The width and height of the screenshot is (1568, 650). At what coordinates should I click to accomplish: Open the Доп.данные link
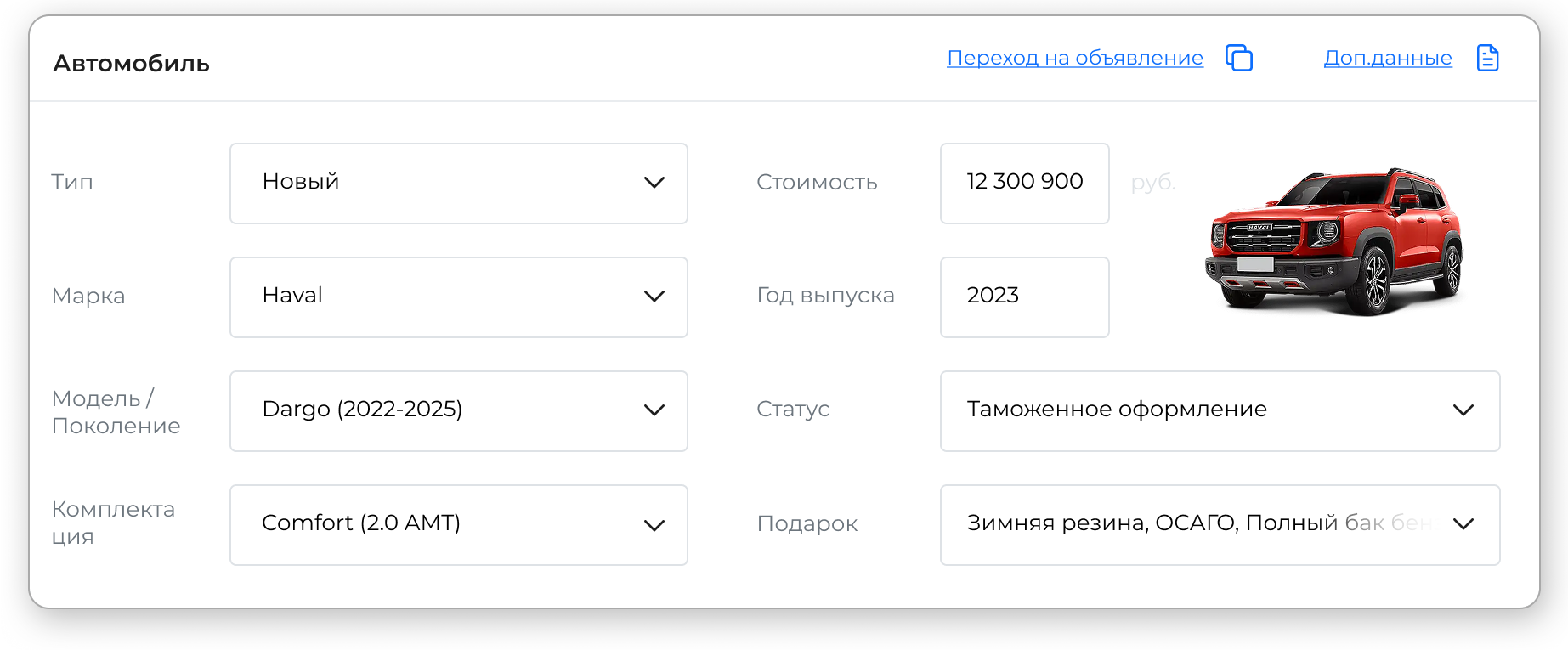click(x=1387, y=58)
